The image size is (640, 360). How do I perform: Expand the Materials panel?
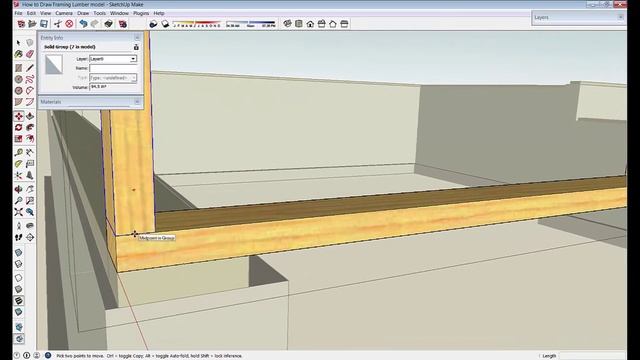[x=137, y=102]
